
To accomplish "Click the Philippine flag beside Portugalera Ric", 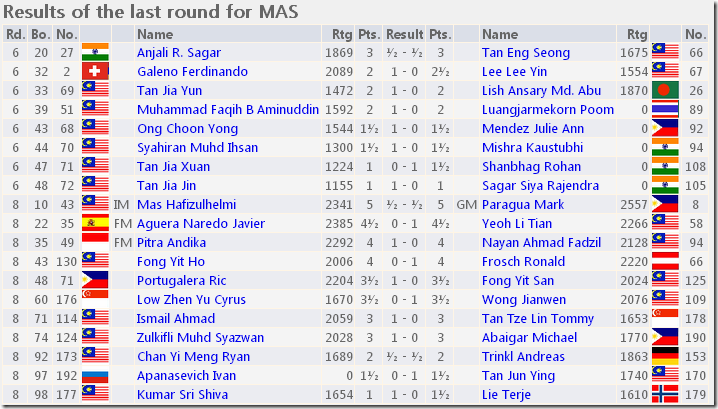I will [95, 280].
